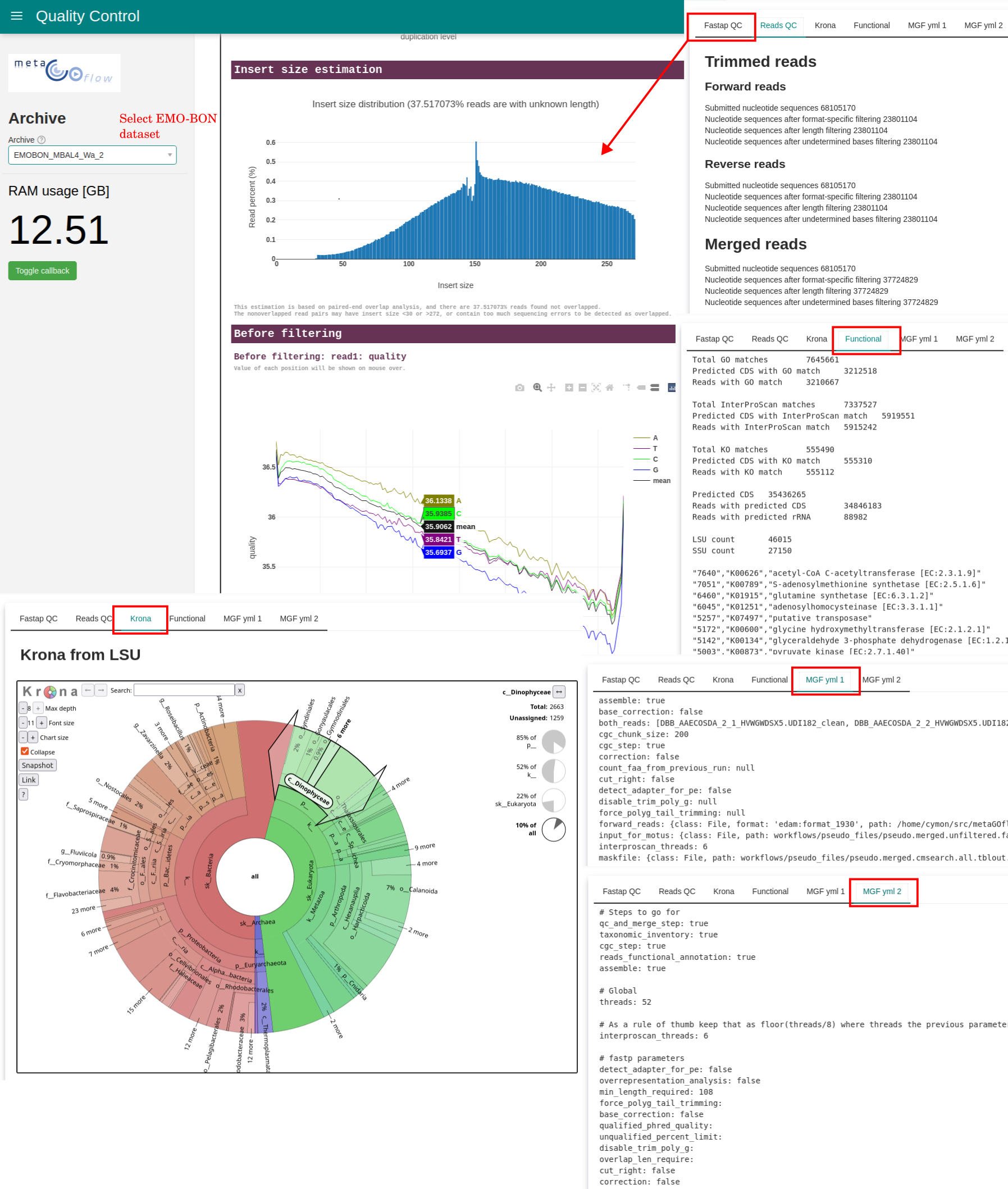Toggle the mean trace in plot legend
1008x1189 pixels.
651,481
